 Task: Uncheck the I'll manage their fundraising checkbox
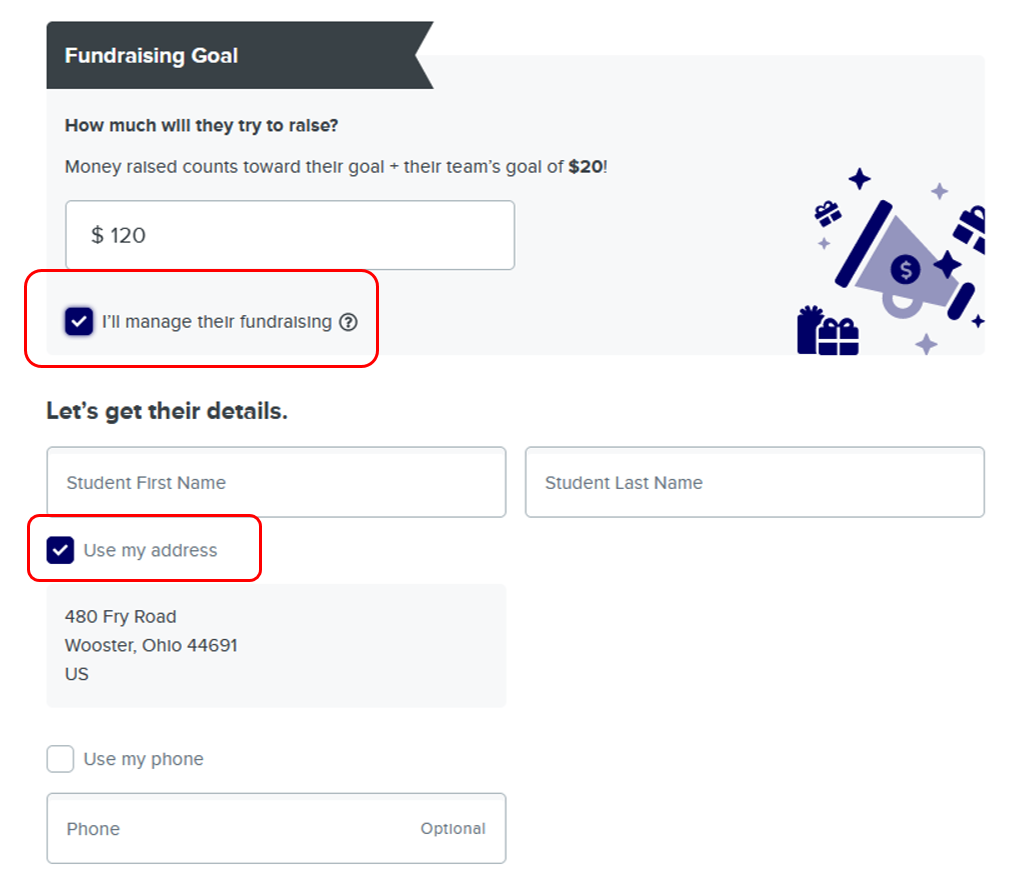[79, 322]
